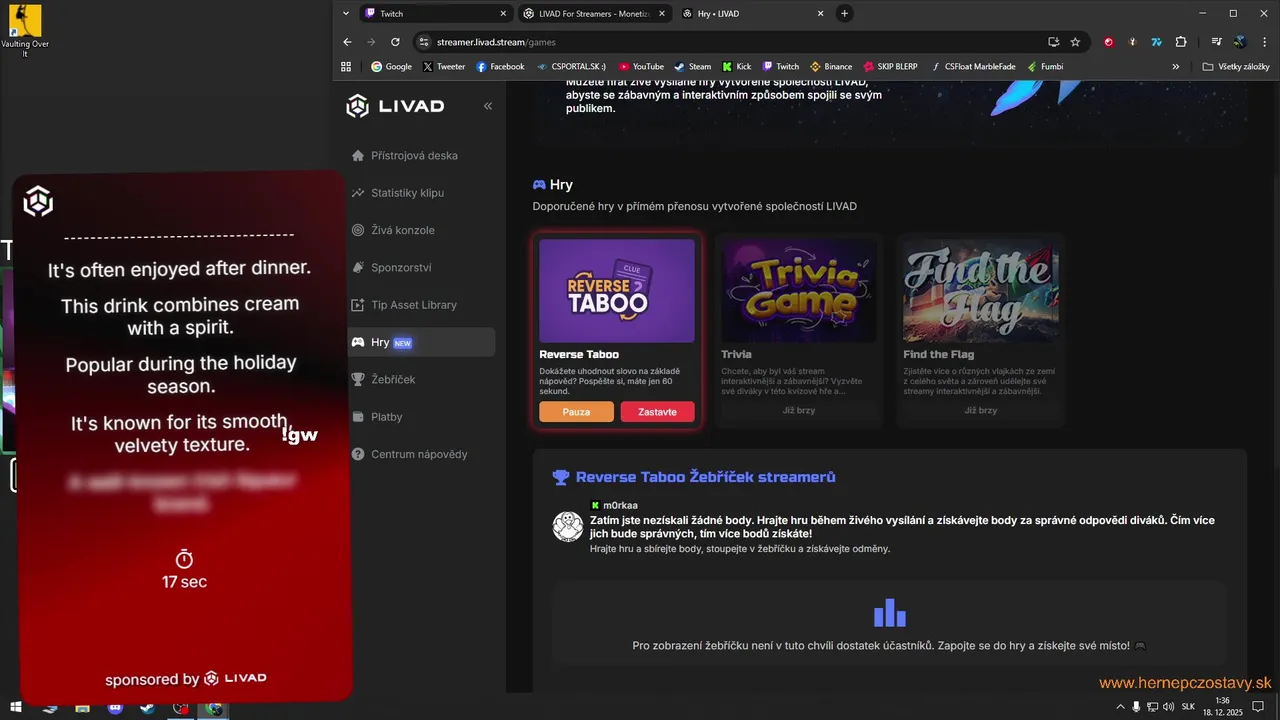Viewport: 1280px width, 720px height.
Task: Open the Binance bookmark
Action: [x=831, y=67]
